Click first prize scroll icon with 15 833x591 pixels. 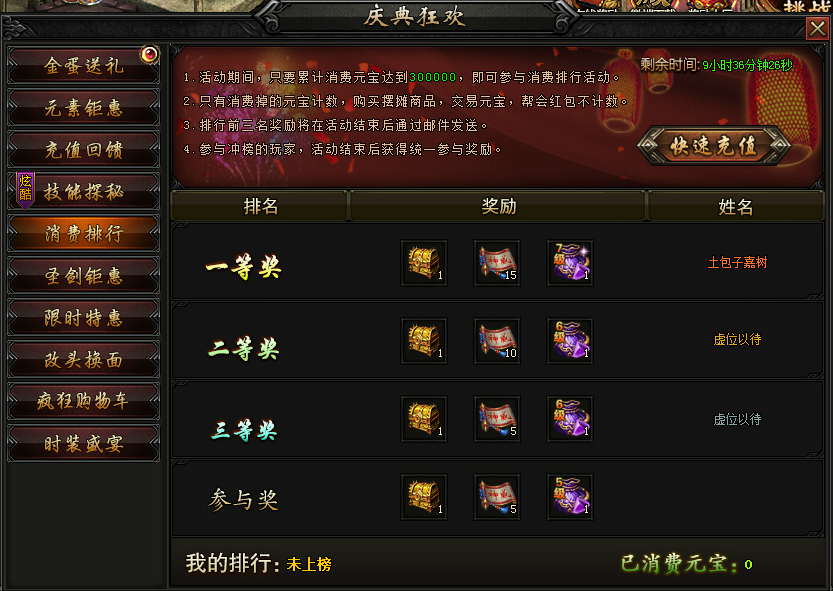point(497,263)
